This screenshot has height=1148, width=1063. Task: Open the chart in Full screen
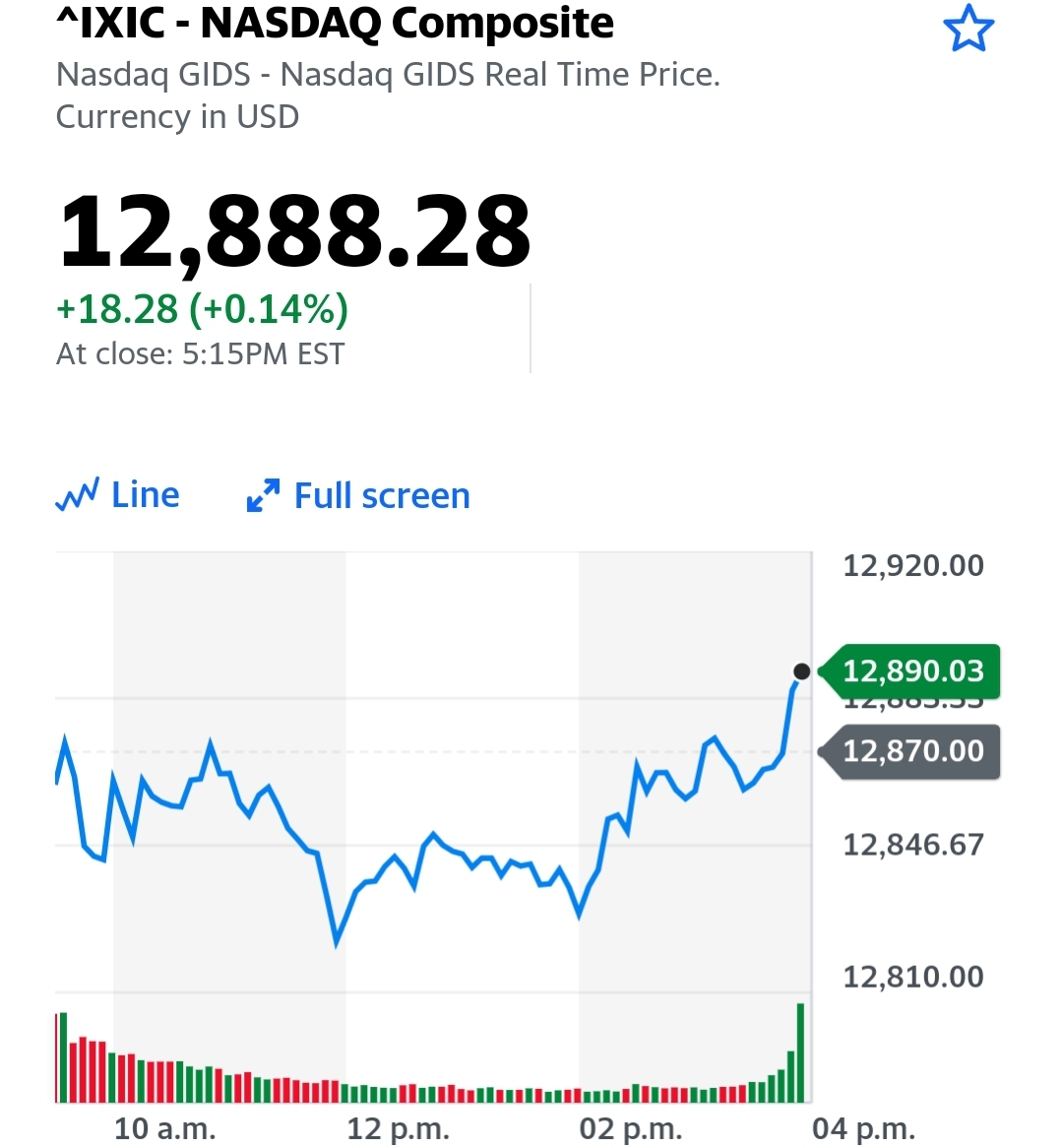tap(382, 495)
